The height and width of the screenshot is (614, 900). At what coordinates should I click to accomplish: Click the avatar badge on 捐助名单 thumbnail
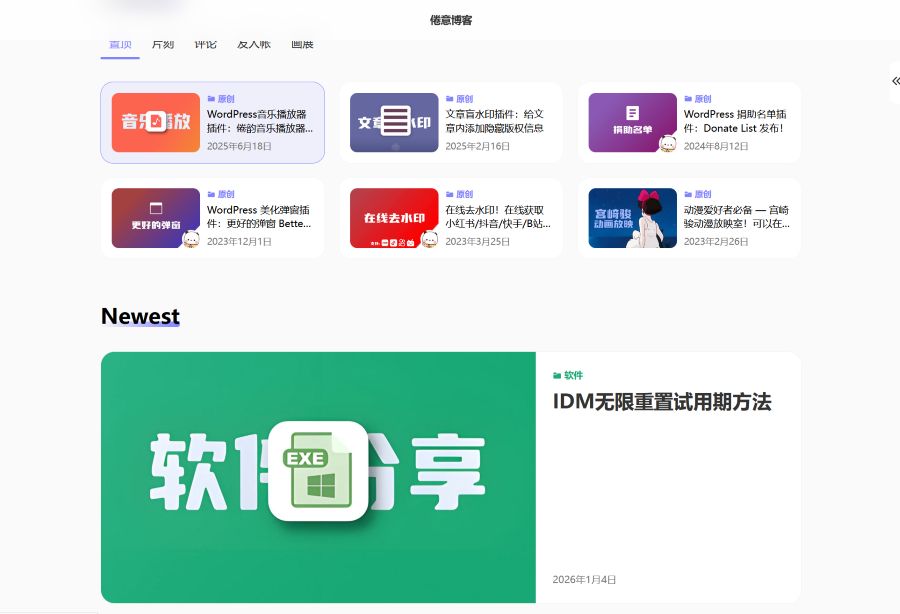point(668,144)
